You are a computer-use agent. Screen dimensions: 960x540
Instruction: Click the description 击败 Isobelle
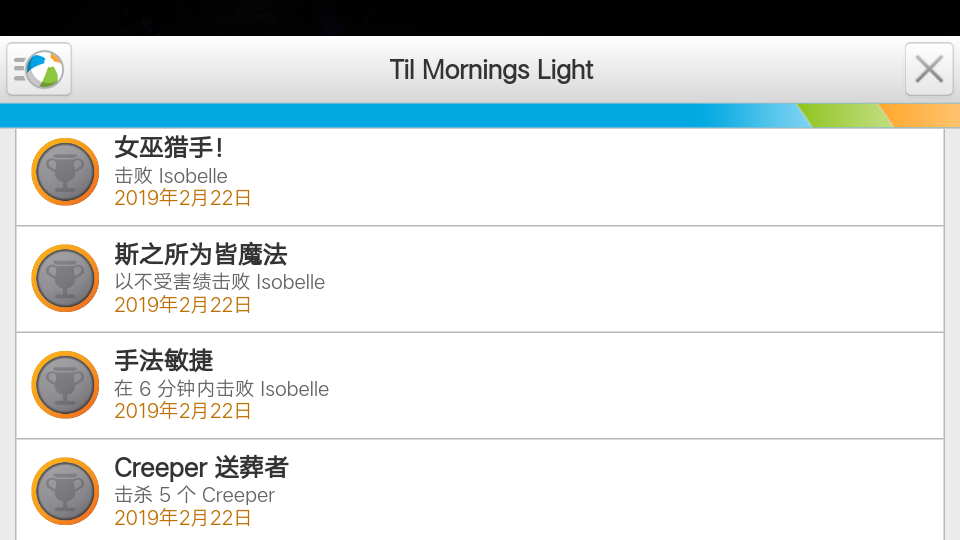click(x=171, y=176)
